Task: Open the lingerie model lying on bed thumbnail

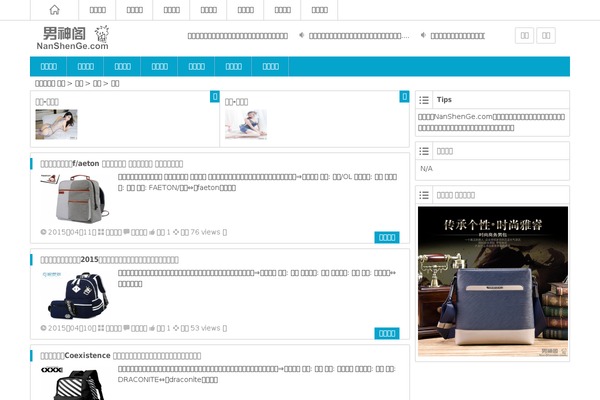Action: coord(56,124)
